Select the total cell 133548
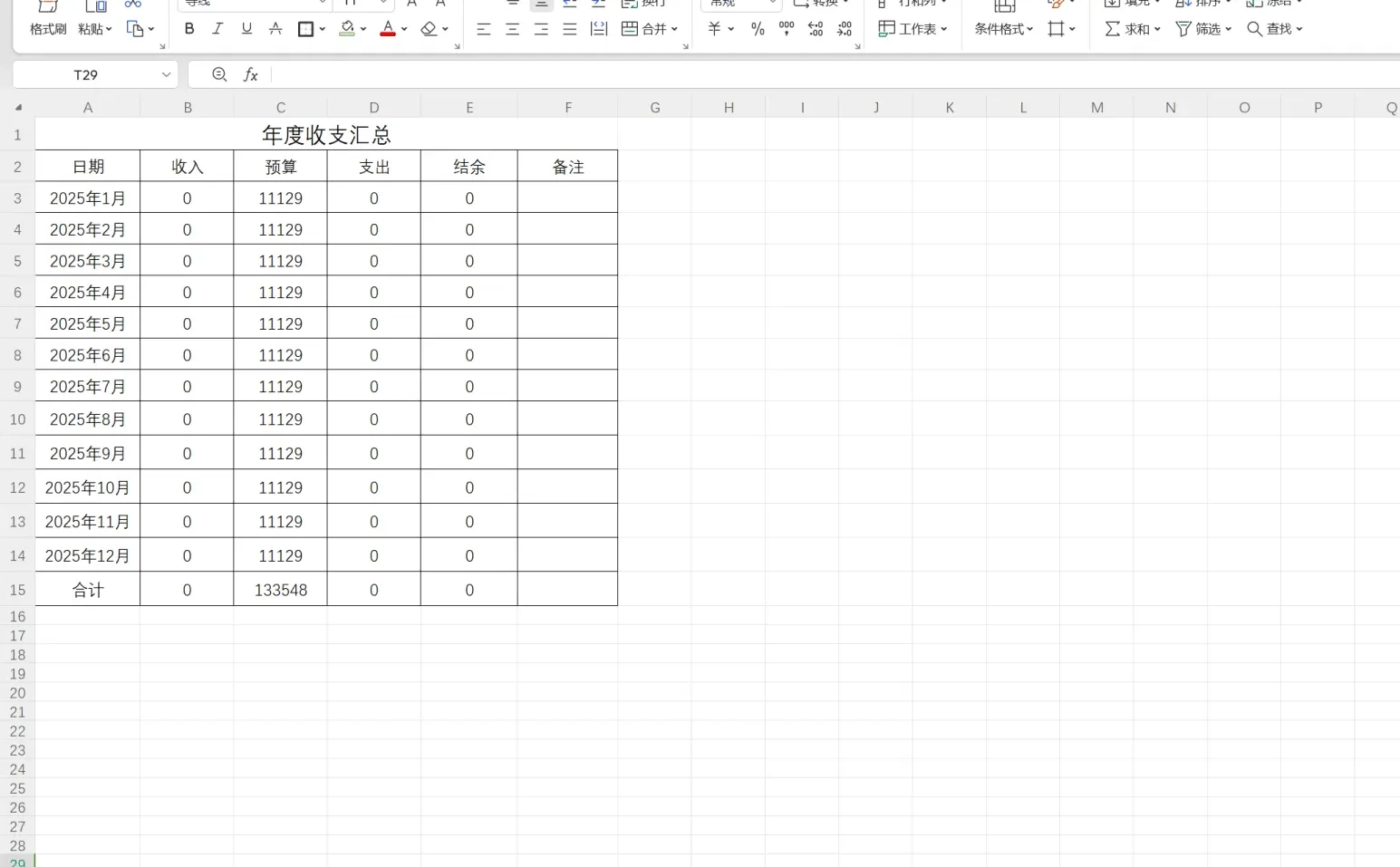 point(281,590)
